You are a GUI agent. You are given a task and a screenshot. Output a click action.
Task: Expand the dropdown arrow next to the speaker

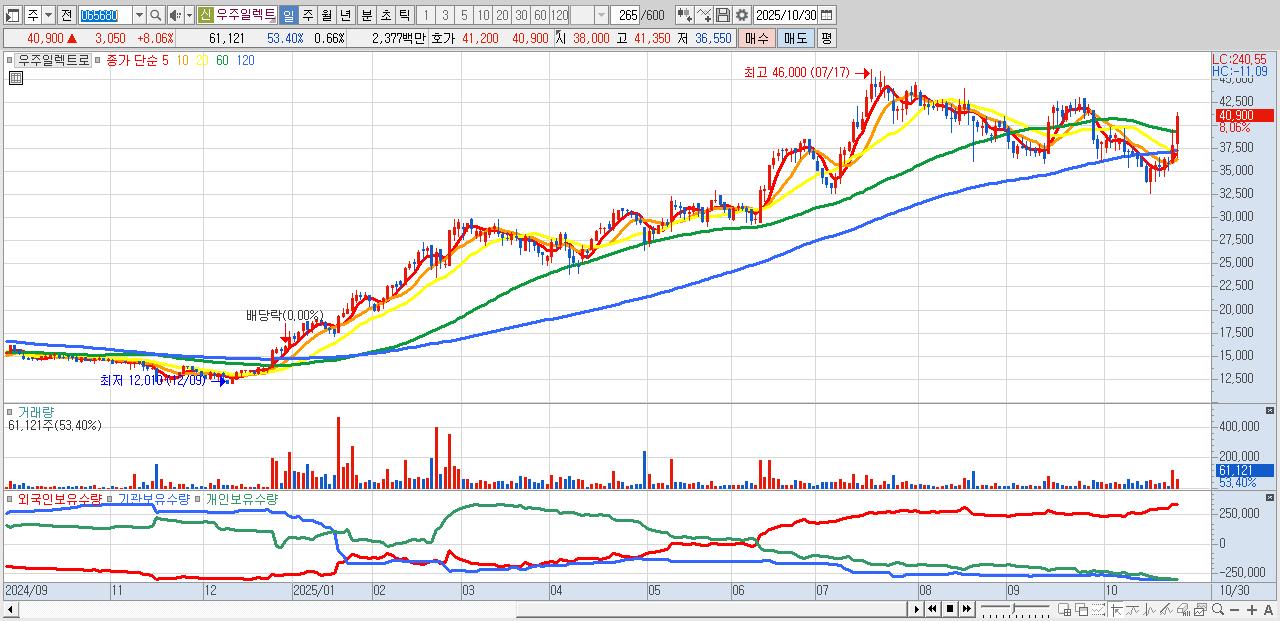point(189,15)
